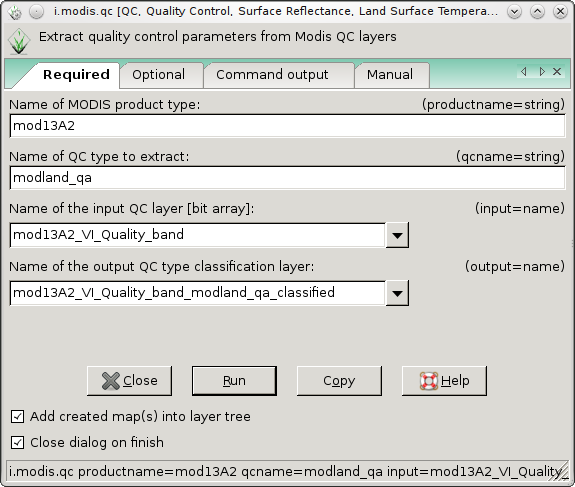Open the Manual tab

[x=390, y=75]
